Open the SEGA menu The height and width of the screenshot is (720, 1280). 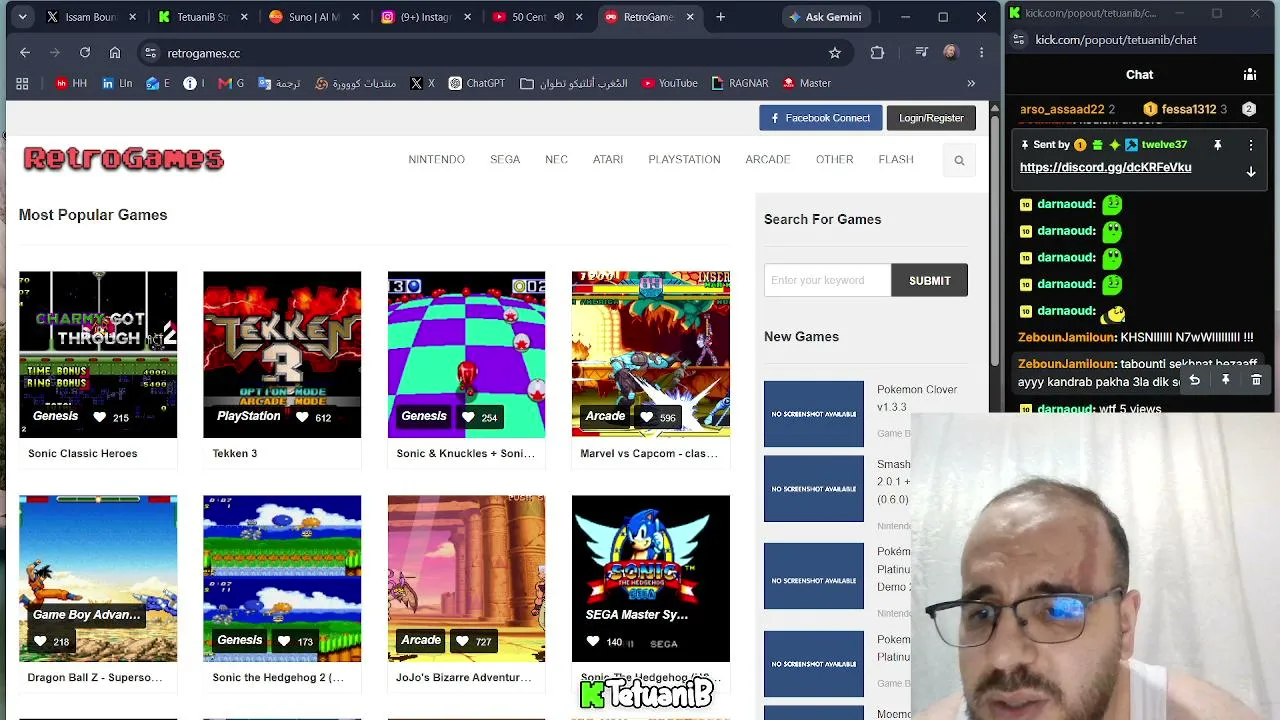505,159
